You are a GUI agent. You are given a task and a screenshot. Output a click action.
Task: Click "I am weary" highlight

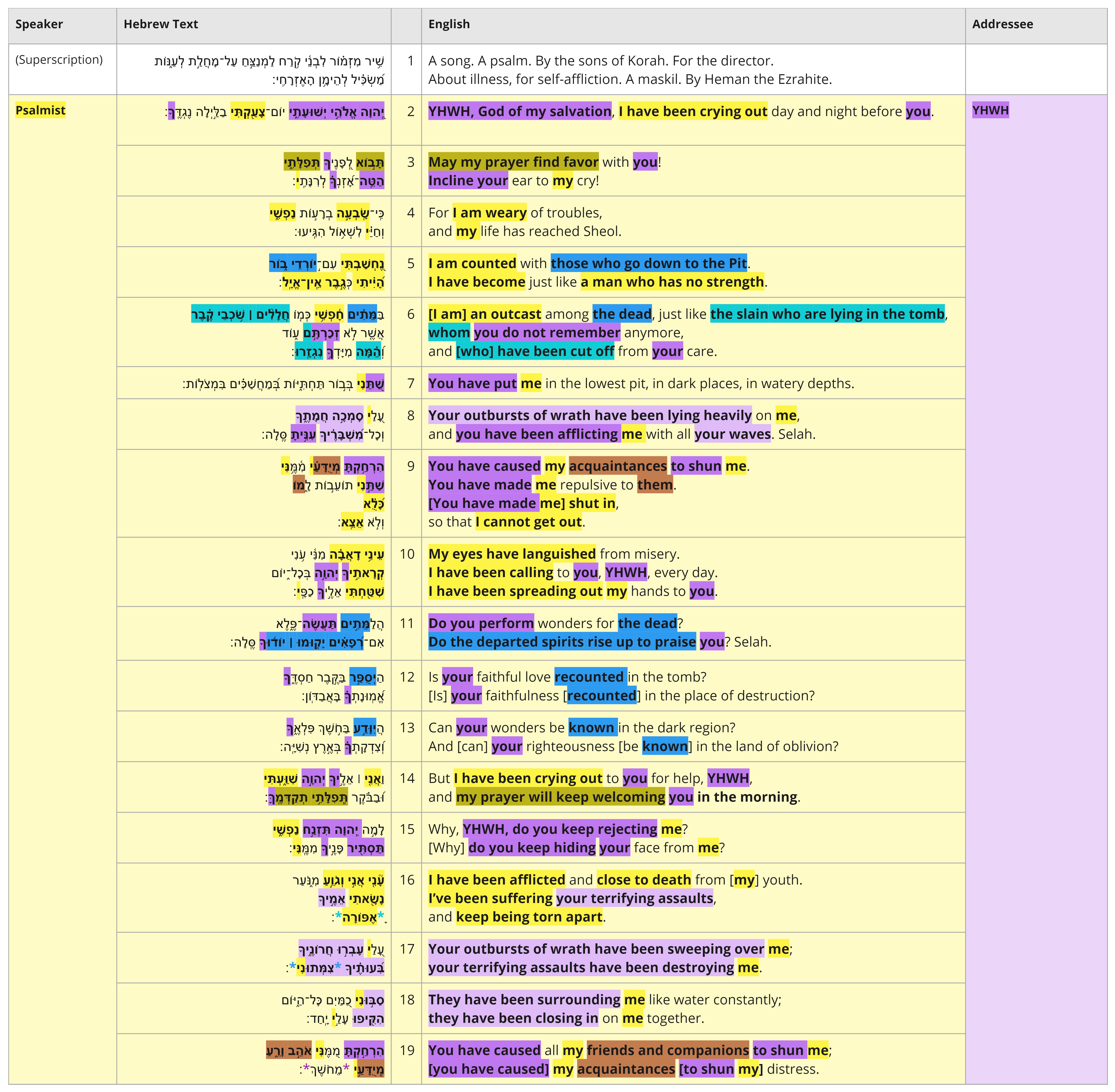pyautogui.click(x=490, y=213)
